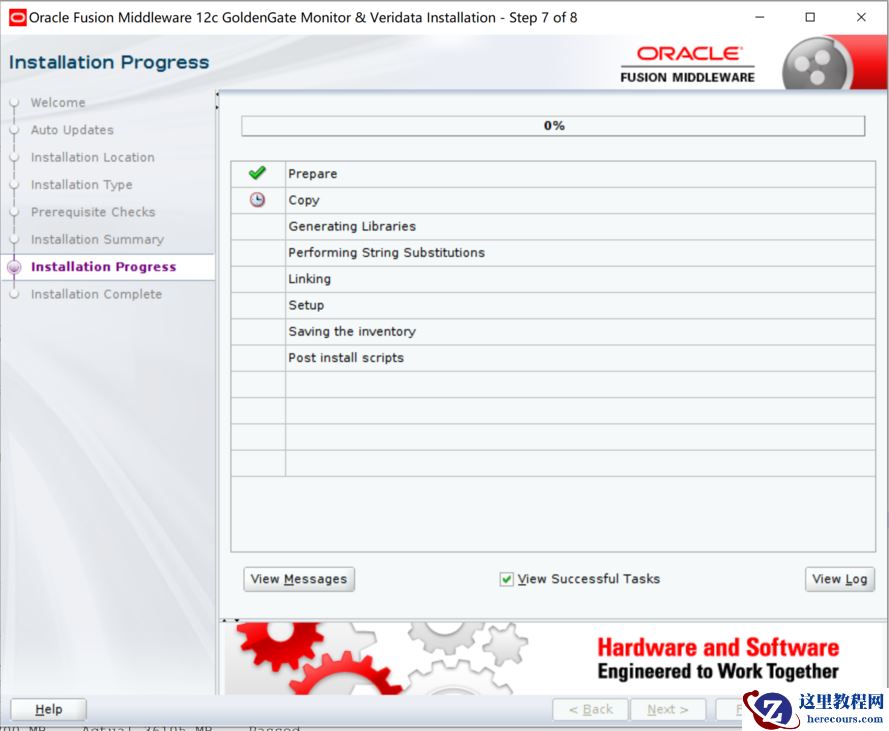
Task: Click the Prepare task row
Action: pyautogui.click(x=553, y=174)
